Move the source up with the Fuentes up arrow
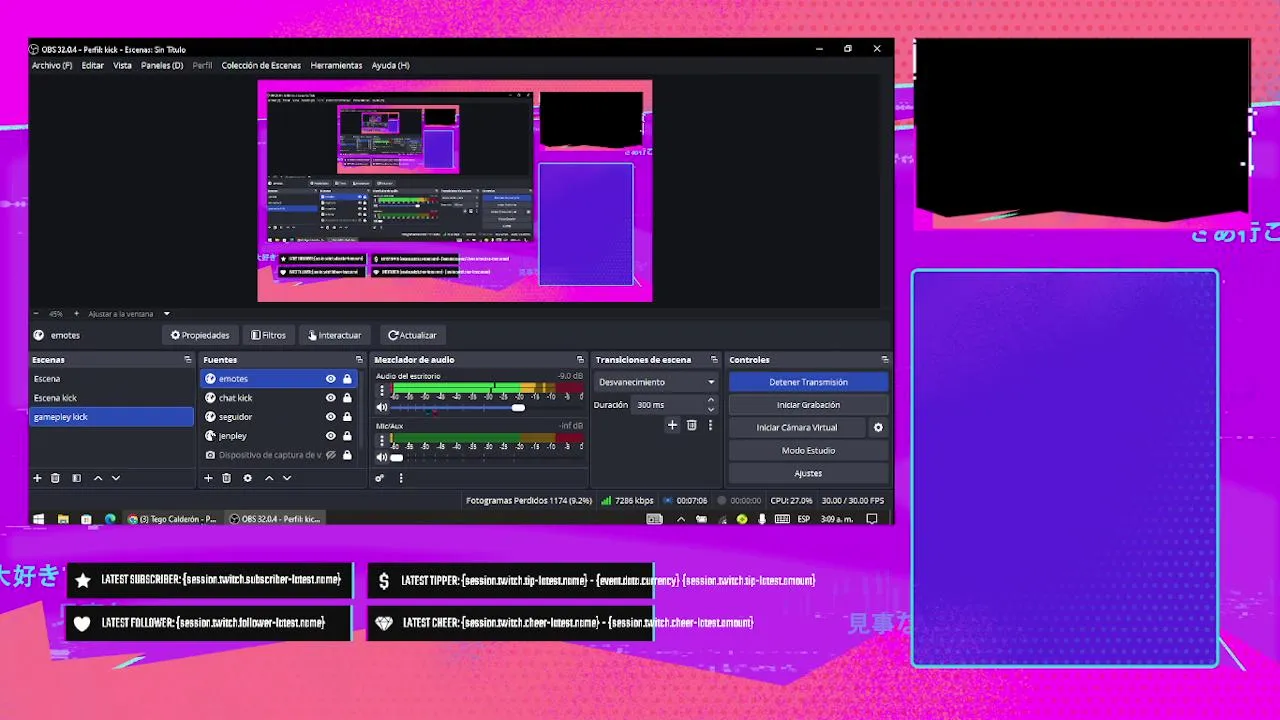The height and width of the screenshot is (720, 1280). (269, 478)
